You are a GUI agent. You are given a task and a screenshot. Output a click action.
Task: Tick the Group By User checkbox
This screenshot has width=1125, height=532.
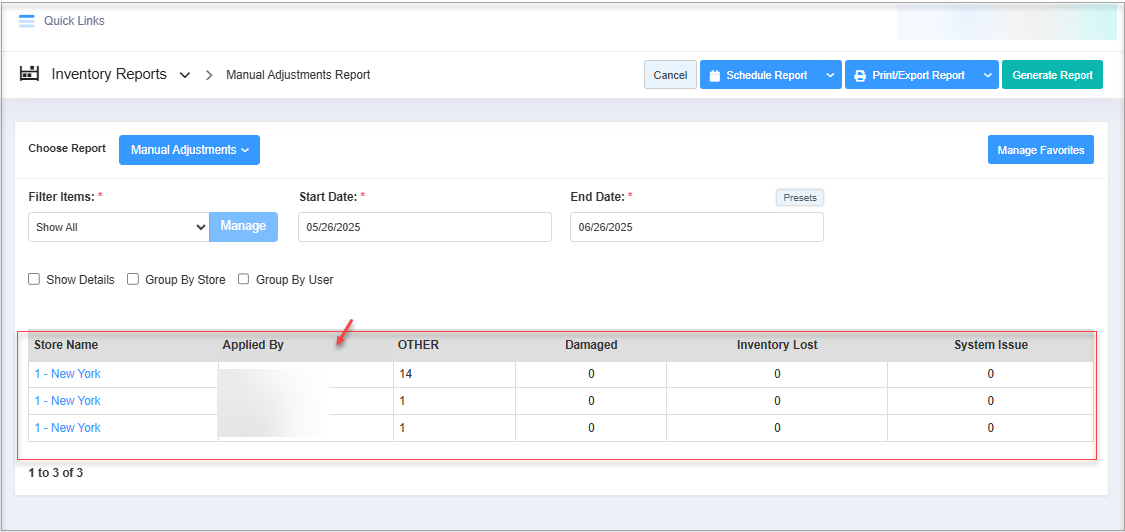click(243, 280)
